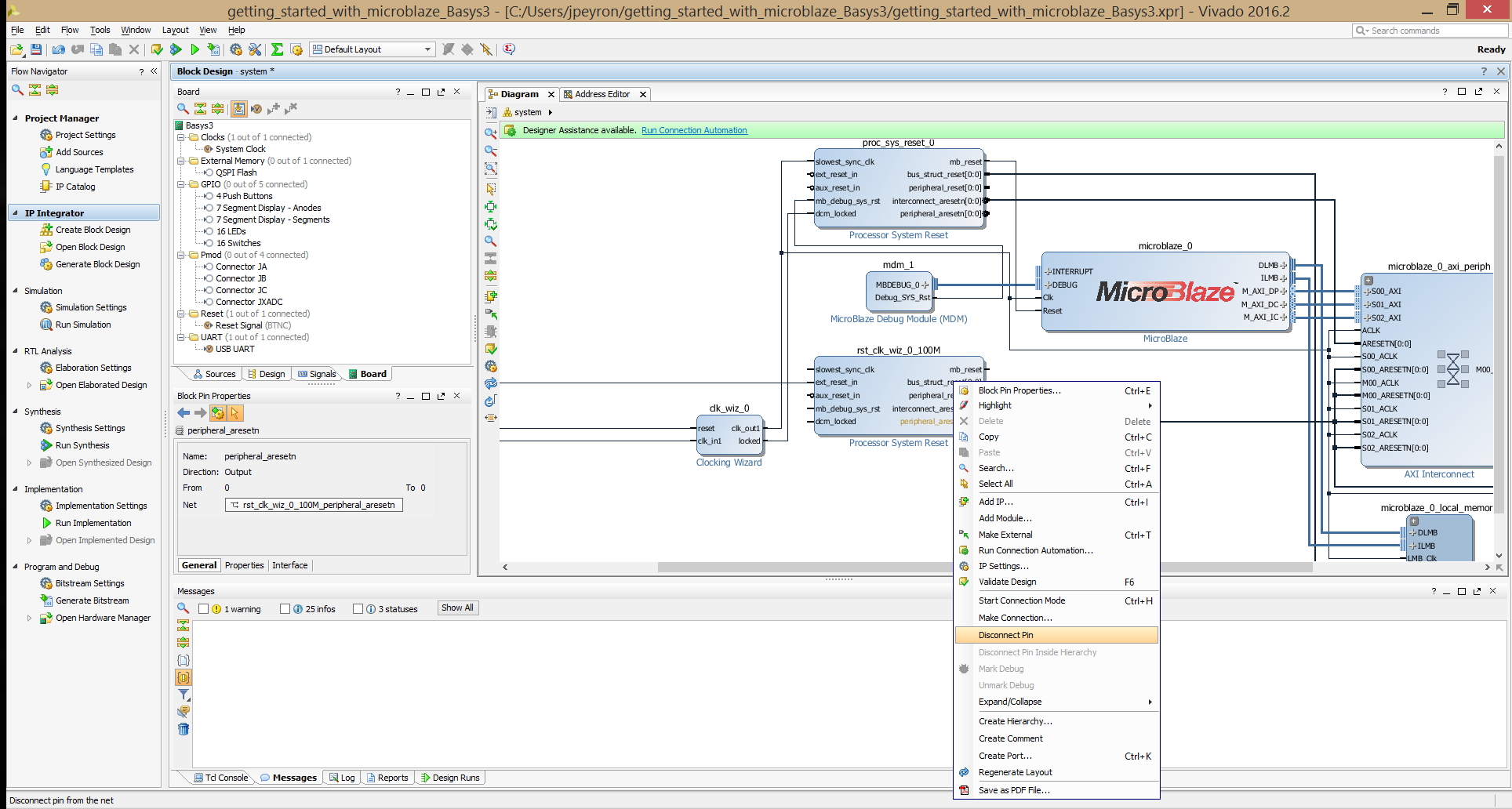Click the Zoom In icon in Diagram

pyautogui.click(x=491, y=133)
